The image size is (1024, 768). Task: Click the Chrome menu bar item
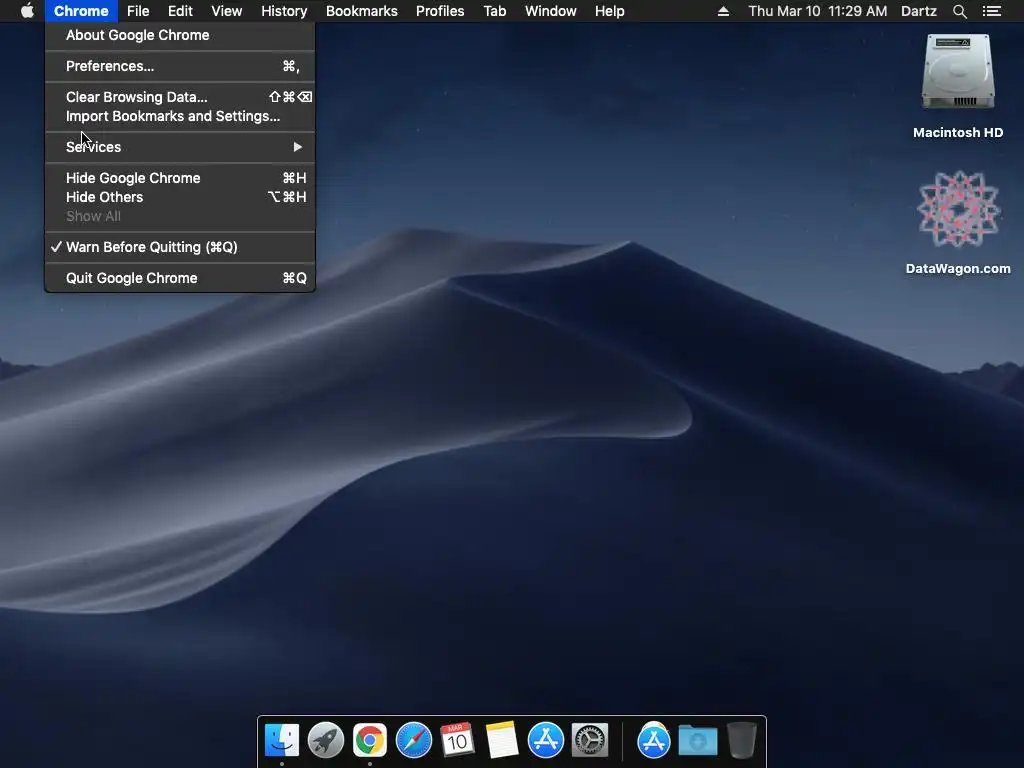(81, 11)
